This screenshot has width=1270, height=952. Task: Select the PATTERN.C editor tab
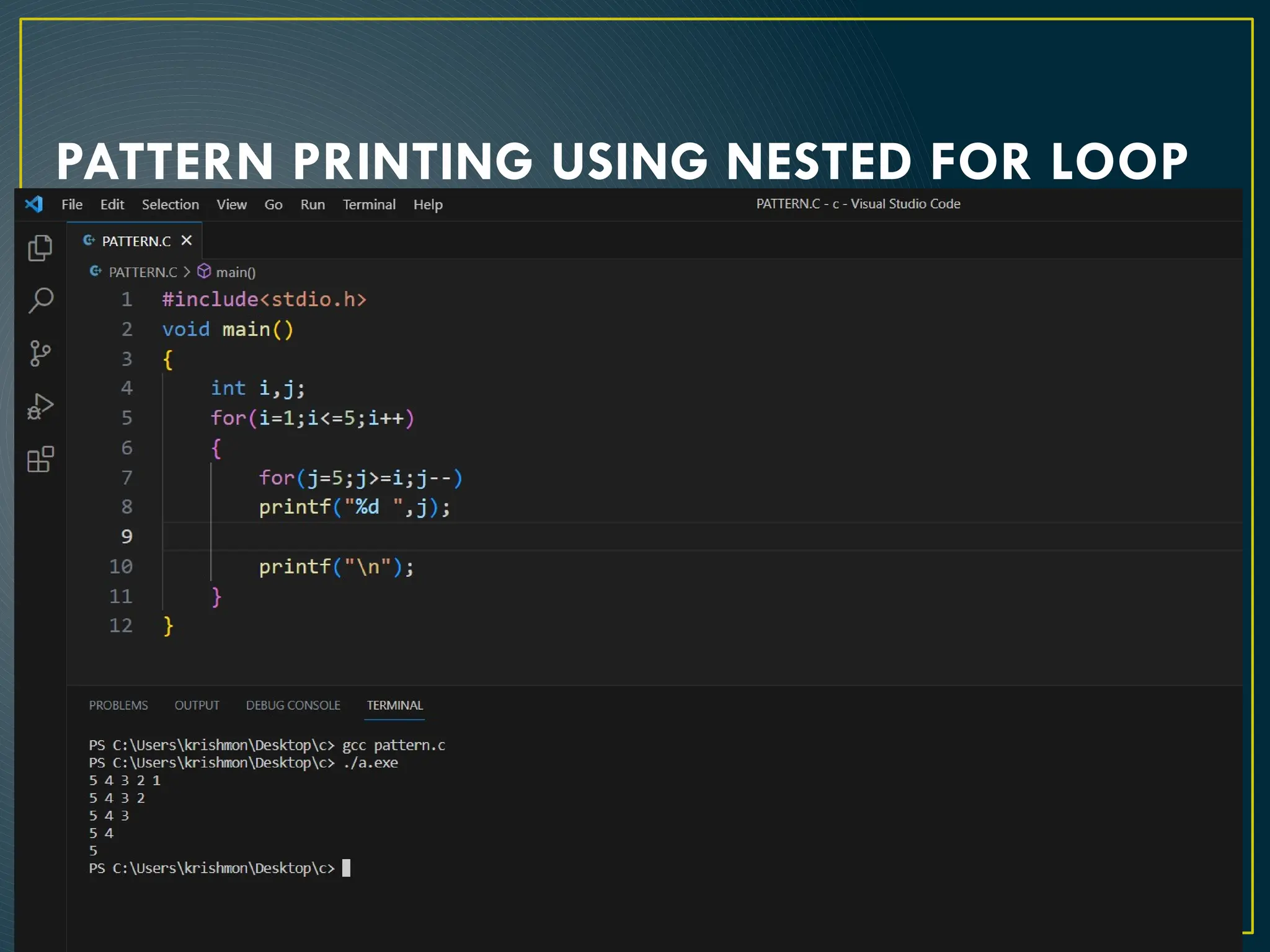[x=136, y=241]
